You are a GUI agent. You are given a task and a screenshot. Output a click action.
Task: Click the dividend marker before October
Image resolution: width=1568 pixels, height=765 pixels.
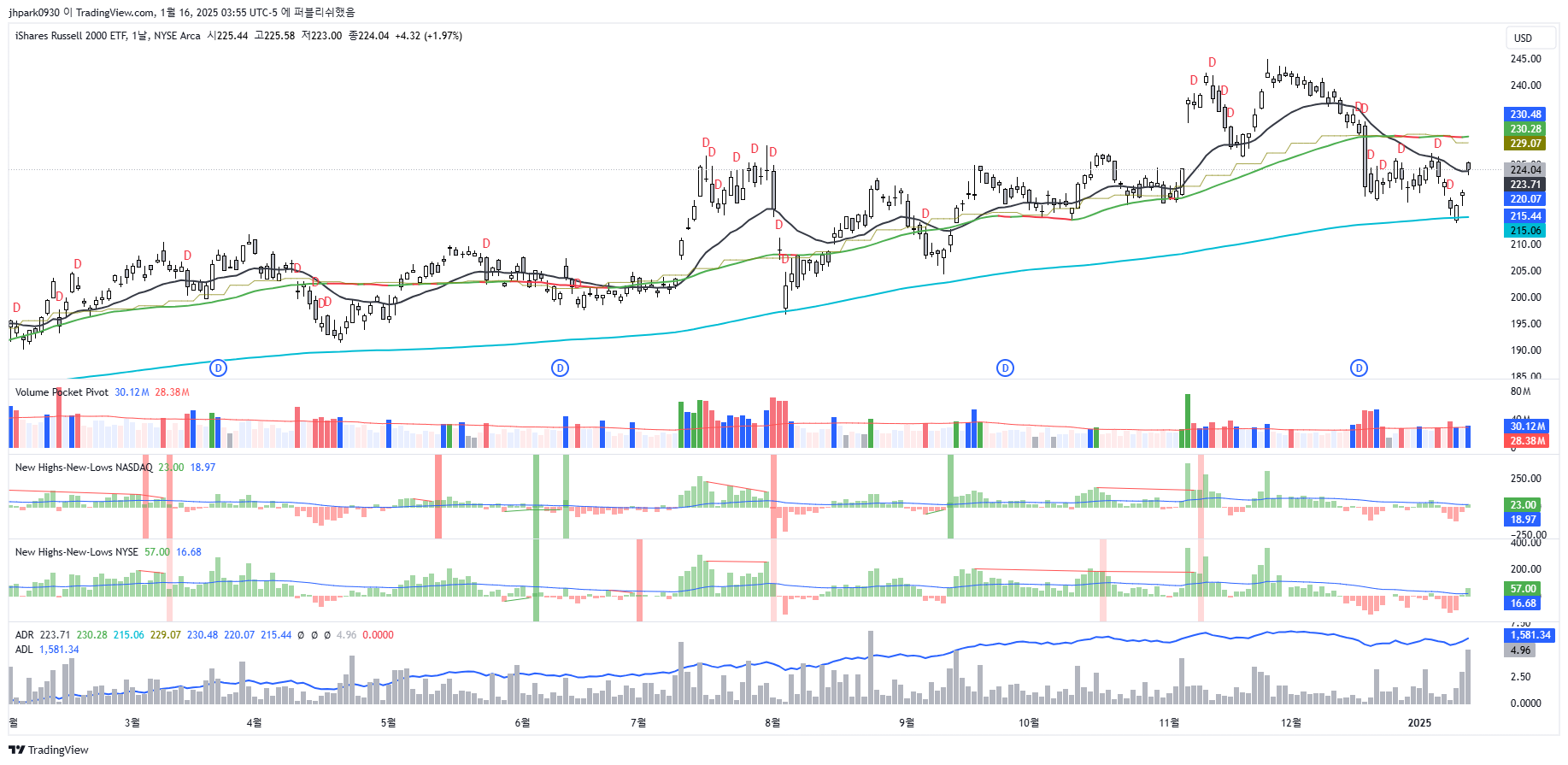pos(1005,368)
